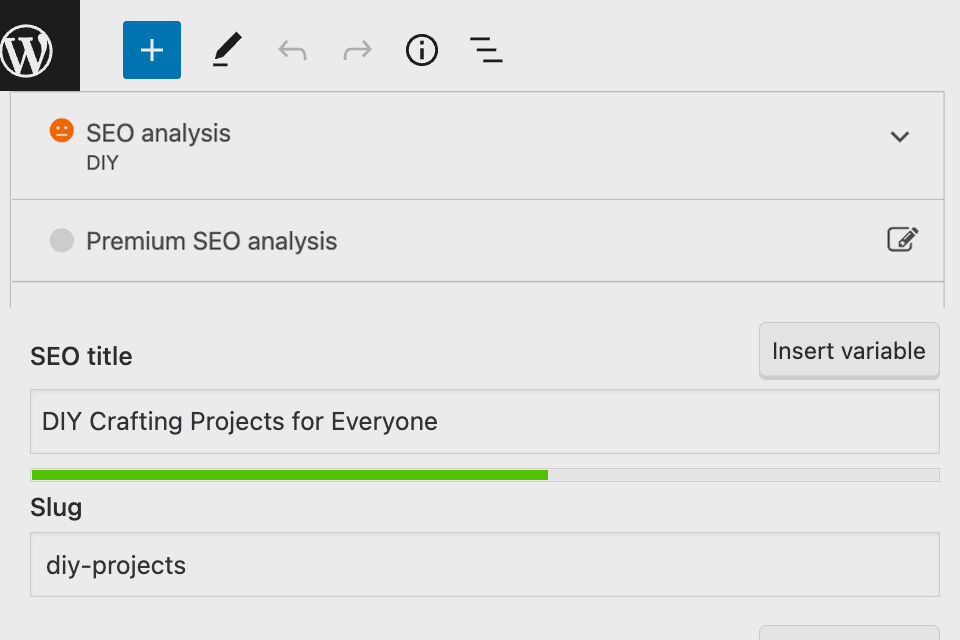
Task: Click the WordPress logo
Action: [x=28, y=49]
